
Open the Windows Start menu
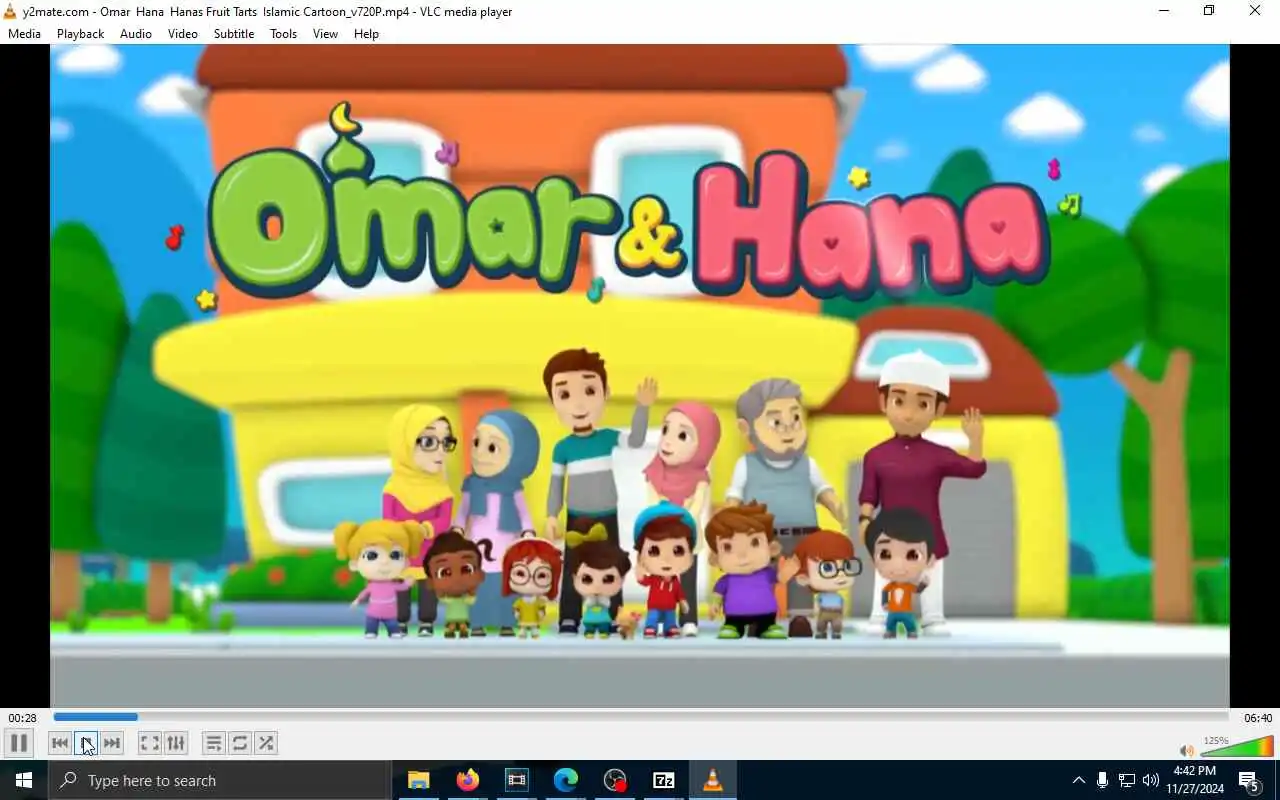(24, 780)
